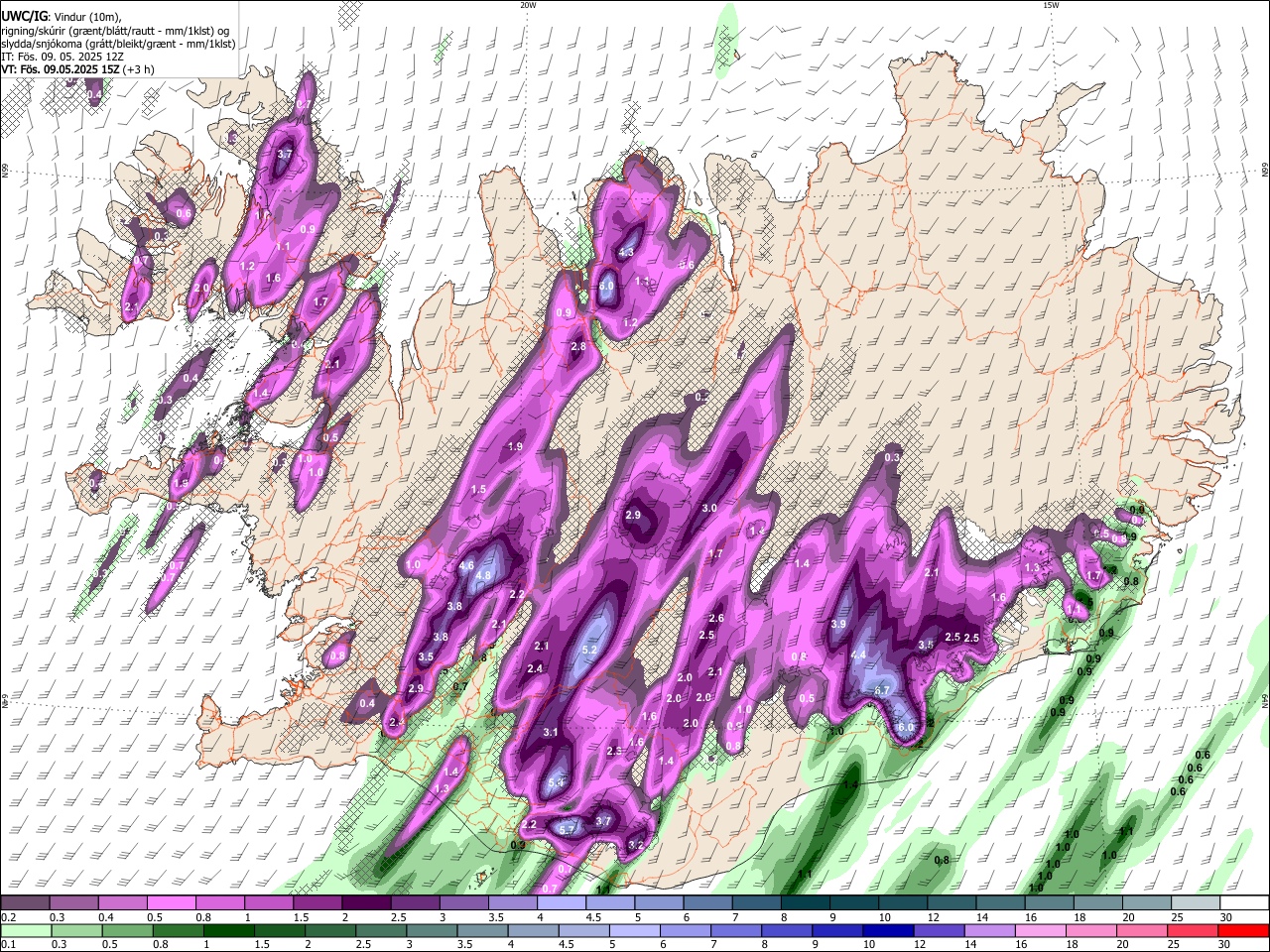Click the 4.6 precipitation value label
1270x952 pixels.
point(467,565)
